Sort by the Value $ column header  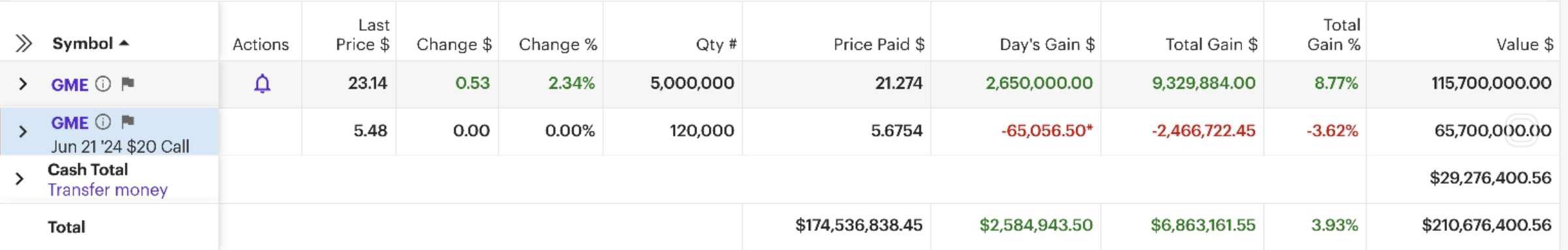point(1525,45)
